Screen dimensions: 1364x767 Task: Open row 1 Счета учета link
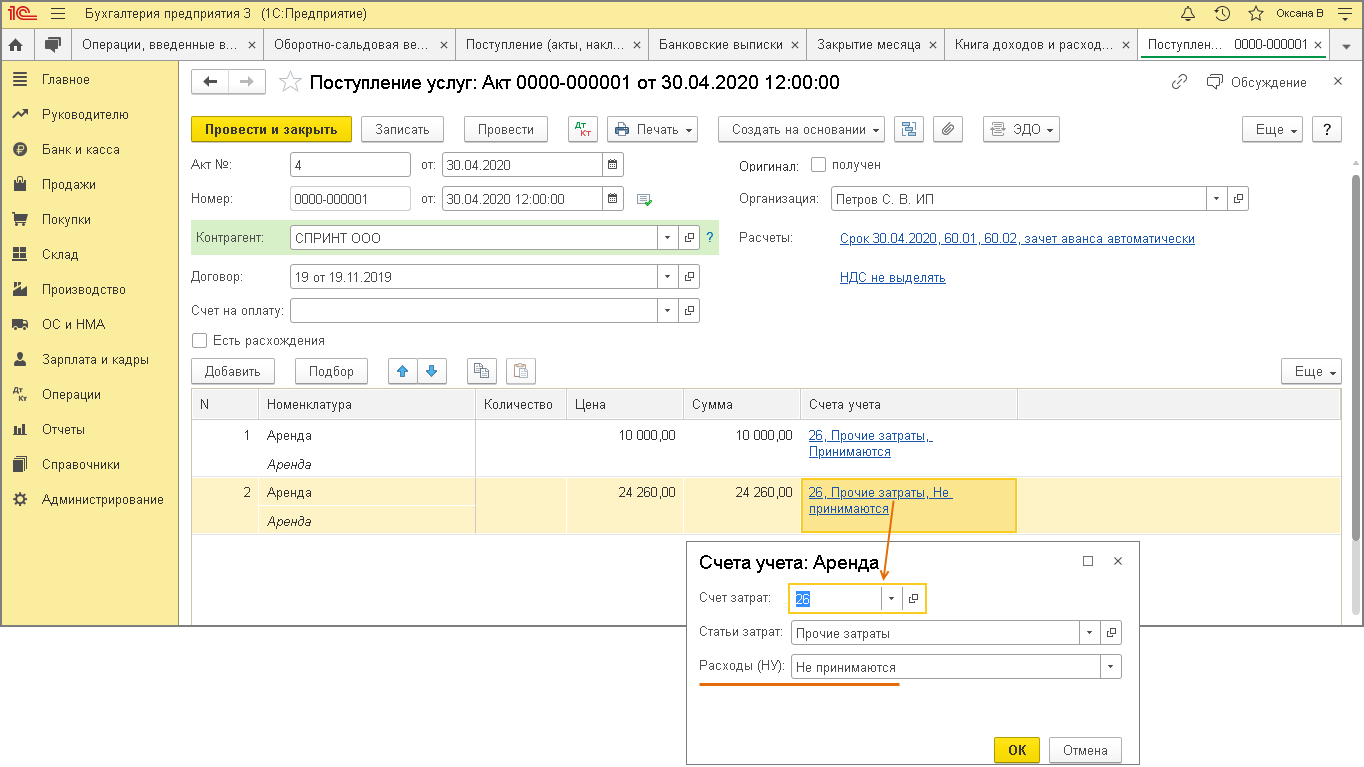tap(870, 444)
